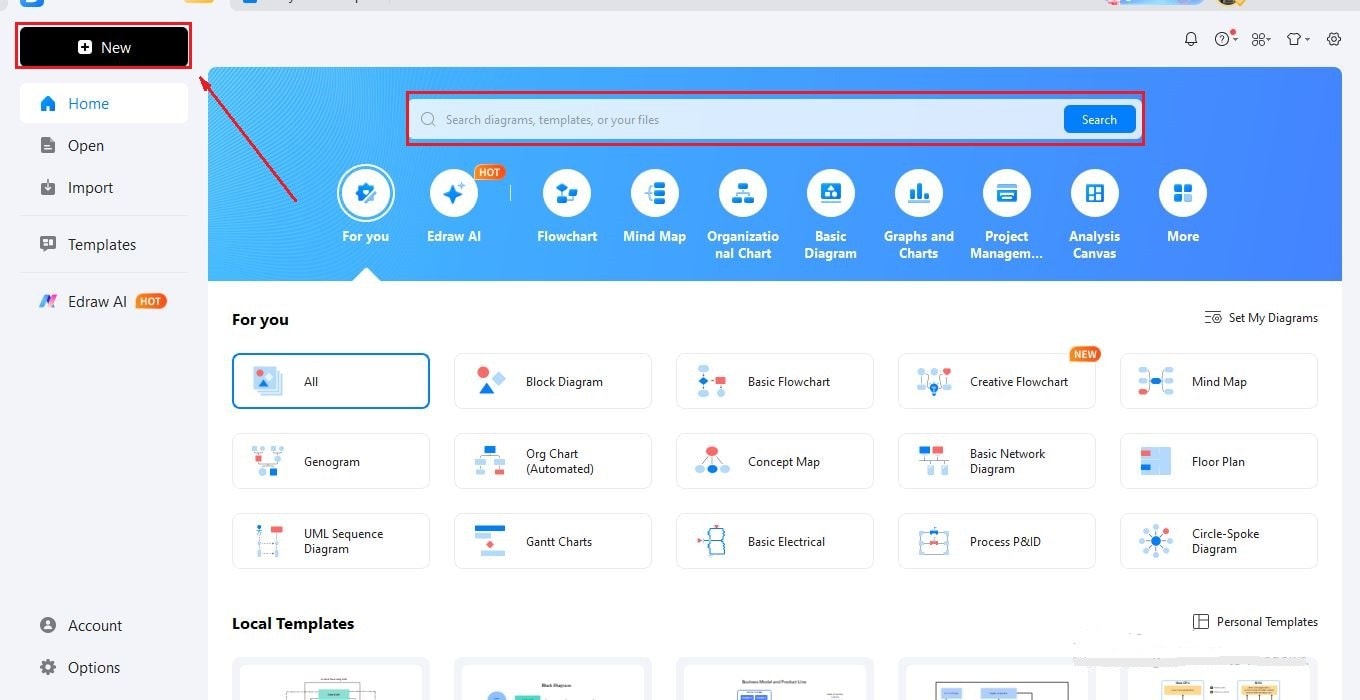Keep the All filter selected
The image size is (1360, 700).
(330, 381)
